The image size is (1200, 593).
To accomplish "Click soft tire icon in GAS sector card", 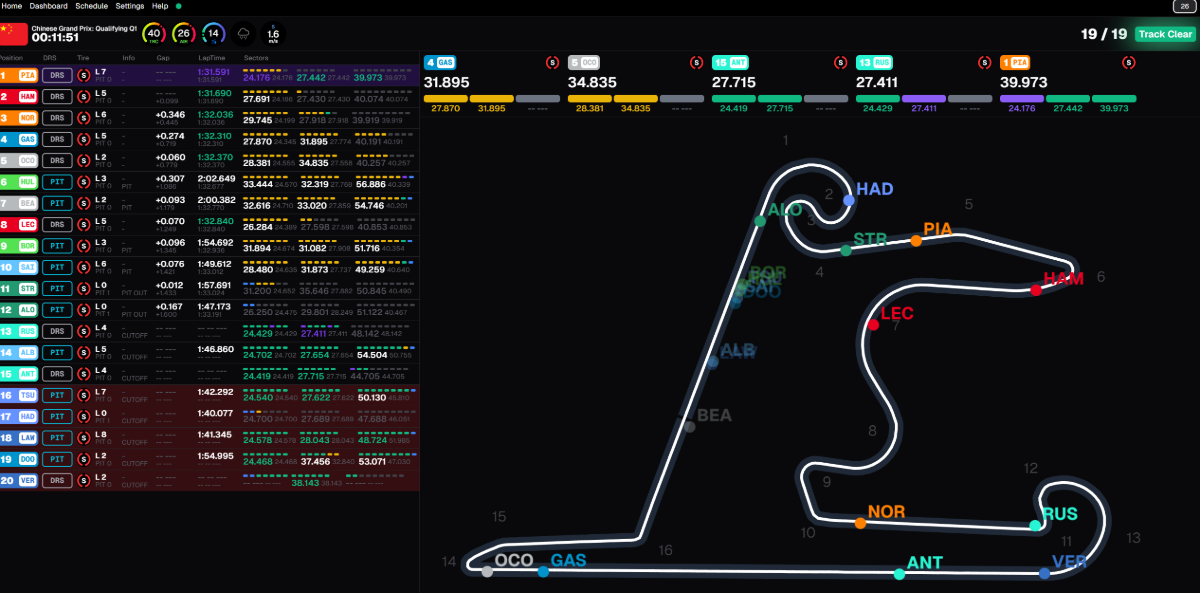I will tap(552, 62).
